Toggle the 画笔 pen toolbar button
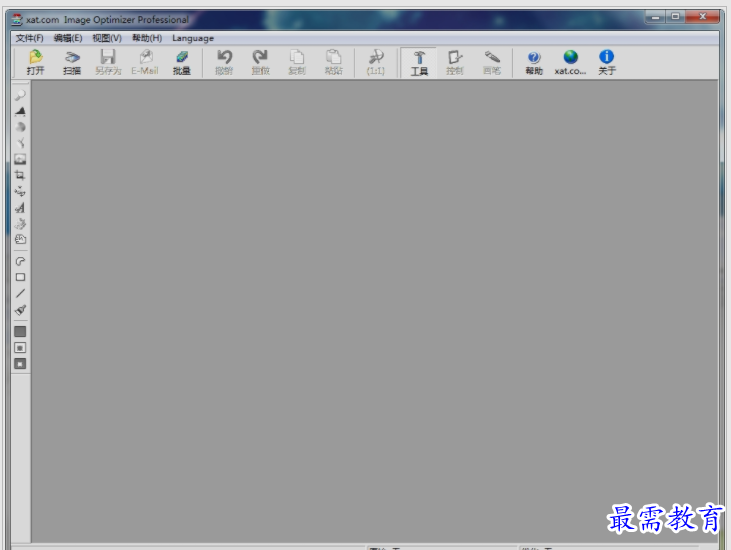731x550 pixels. pyautogui.click(x=492, y=62)
